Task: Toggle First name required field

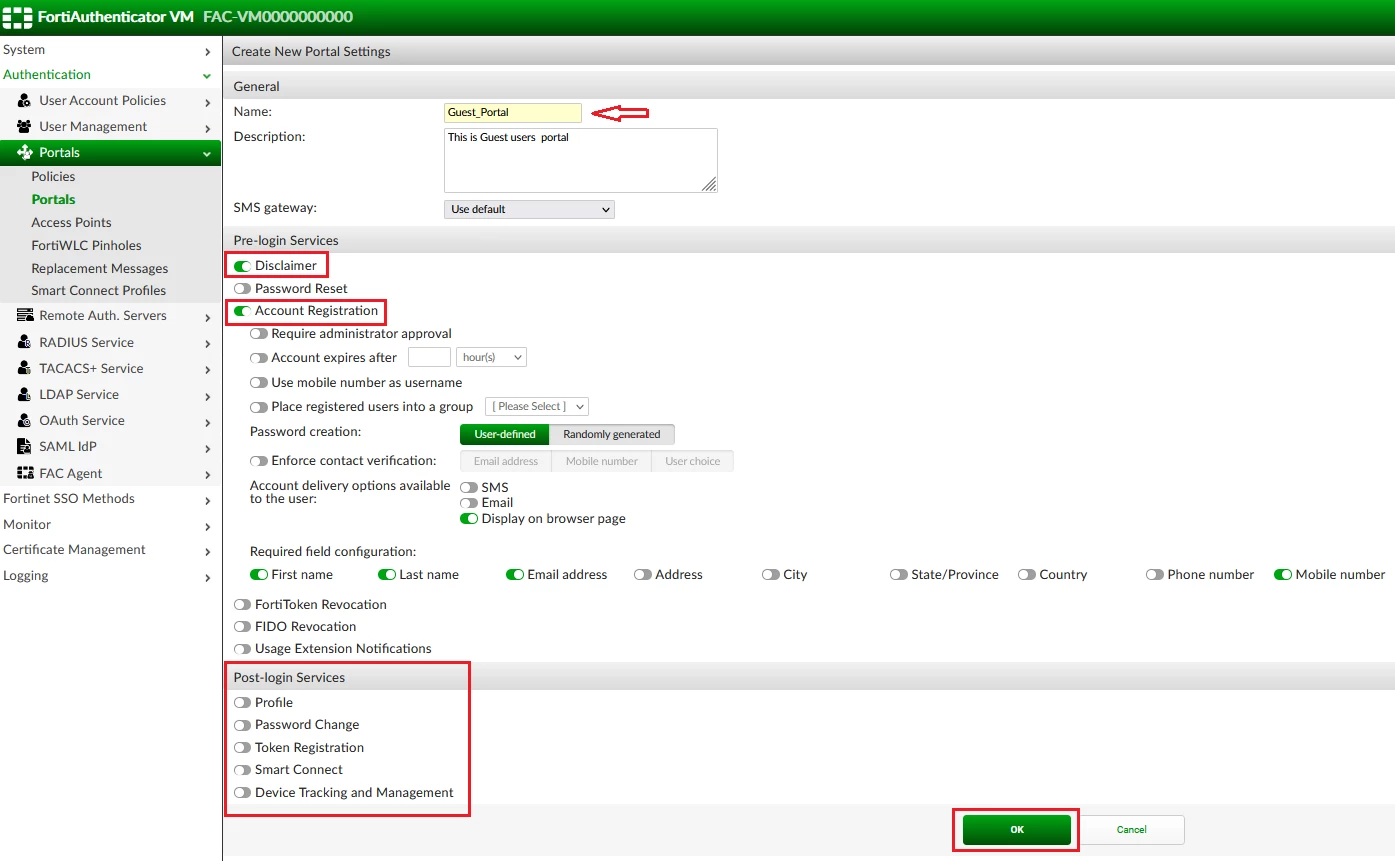Action: 258,575
